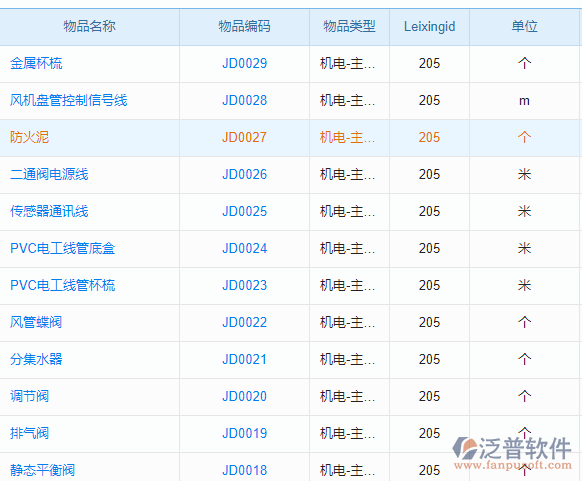Open the 静态平衡阀 item link

point(42,470)
